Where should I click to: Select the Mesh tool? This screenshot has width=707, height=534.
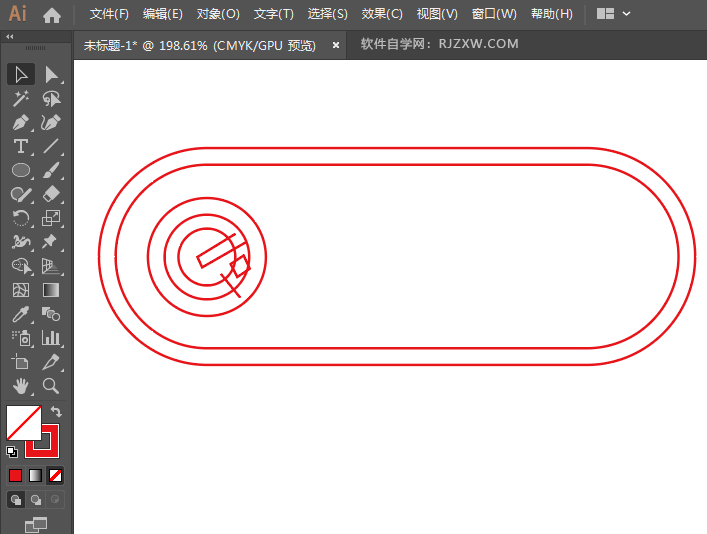pos(21,290)
